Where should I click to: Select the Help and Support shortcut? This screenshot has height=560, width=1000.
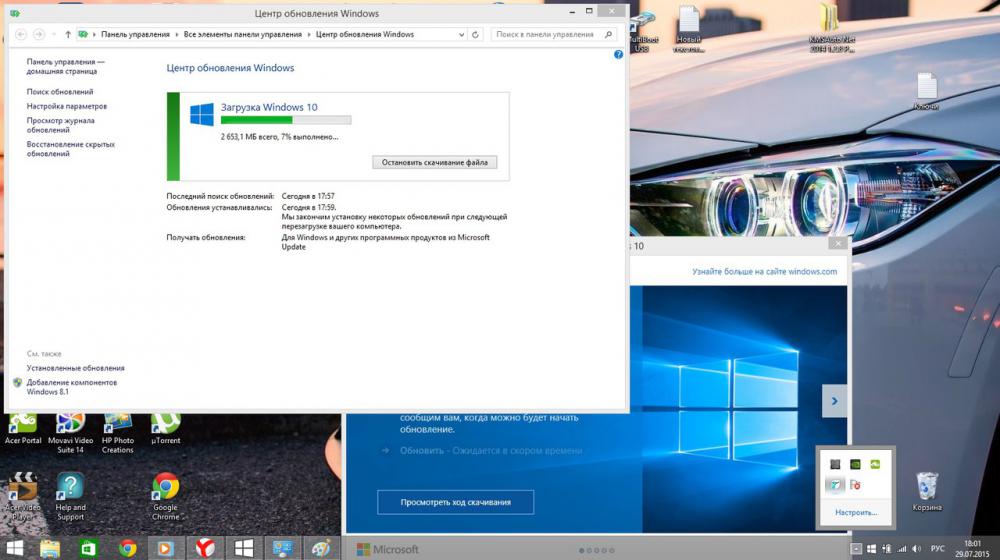pos(70,497)
